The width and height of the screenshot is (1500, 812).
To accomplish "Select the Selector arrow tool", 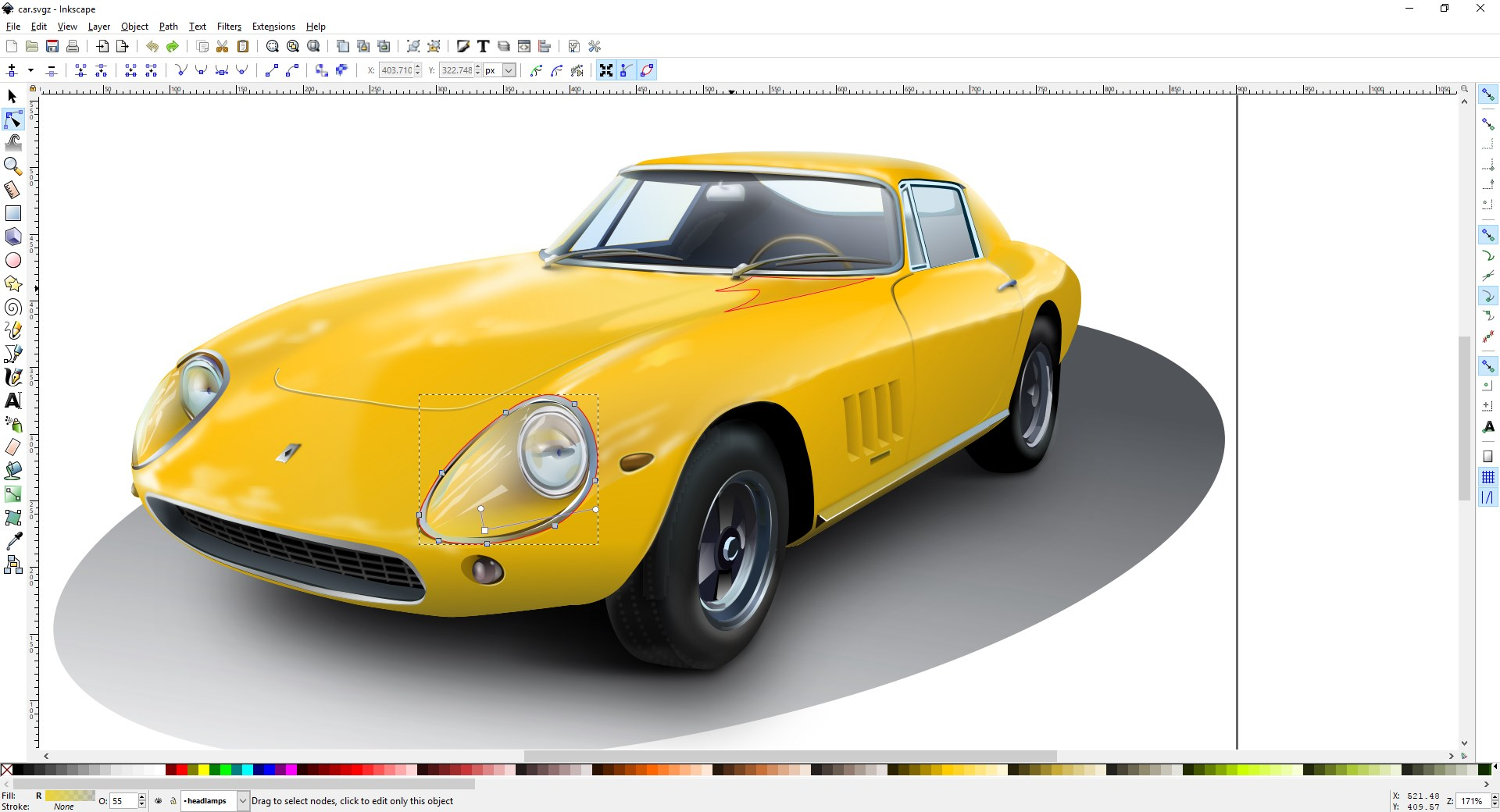I will coord(12,96).
